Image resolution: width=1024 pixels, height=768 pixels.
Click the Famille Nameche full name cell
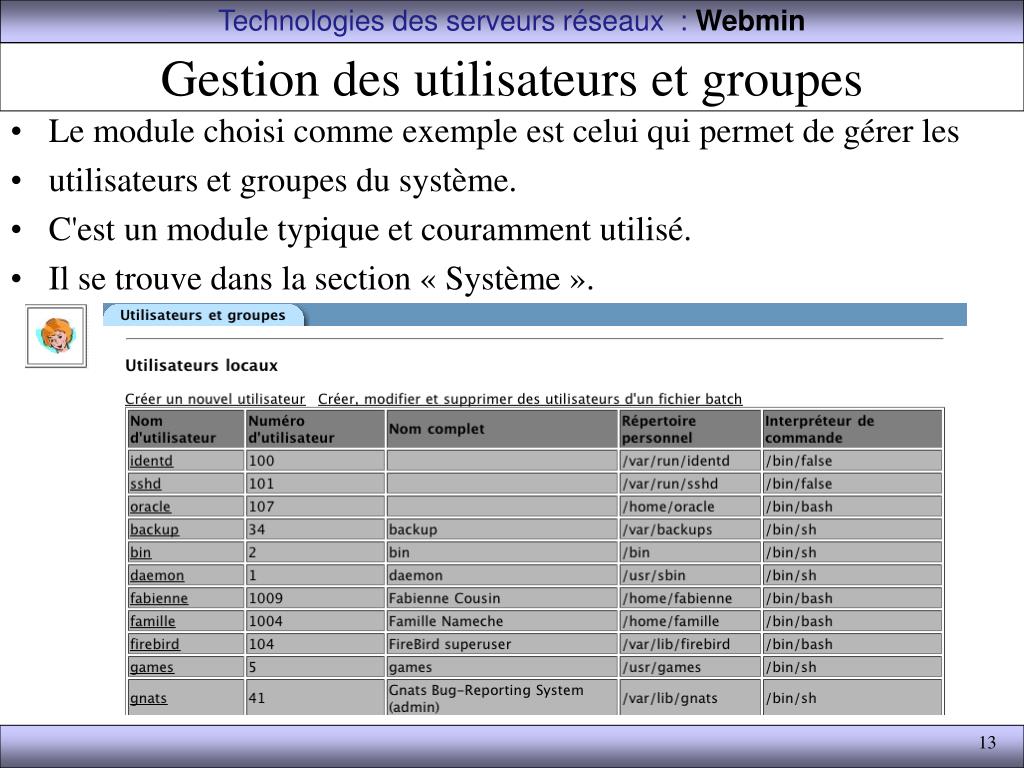tap(502, 620)
